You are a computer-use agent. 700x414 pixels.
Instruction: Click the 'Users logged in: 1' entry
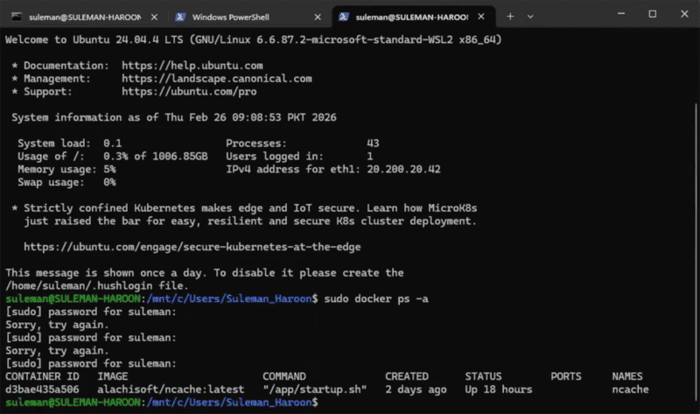tap(299, 156)
